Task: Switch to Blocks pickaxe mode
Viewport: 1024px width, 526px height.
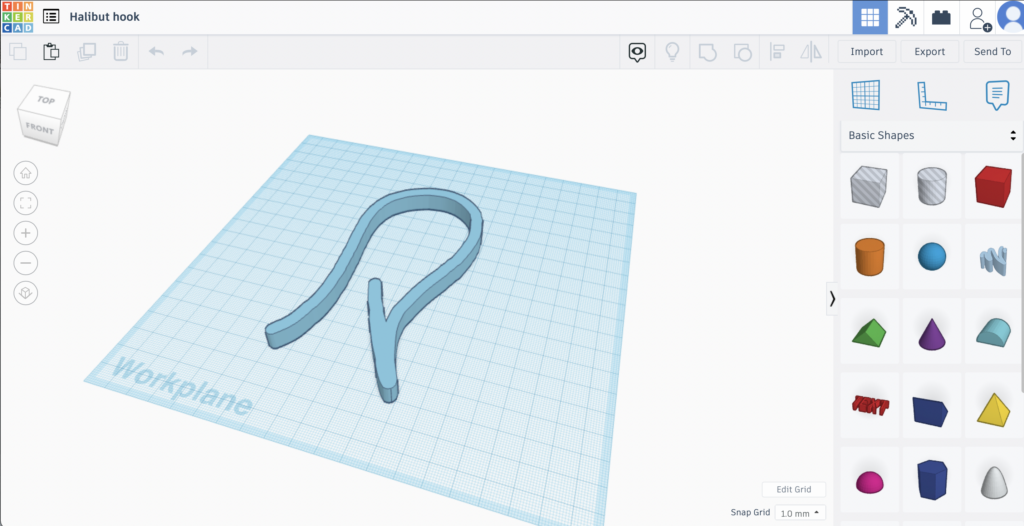Action: pyautogui.click(x=905, y=18)
